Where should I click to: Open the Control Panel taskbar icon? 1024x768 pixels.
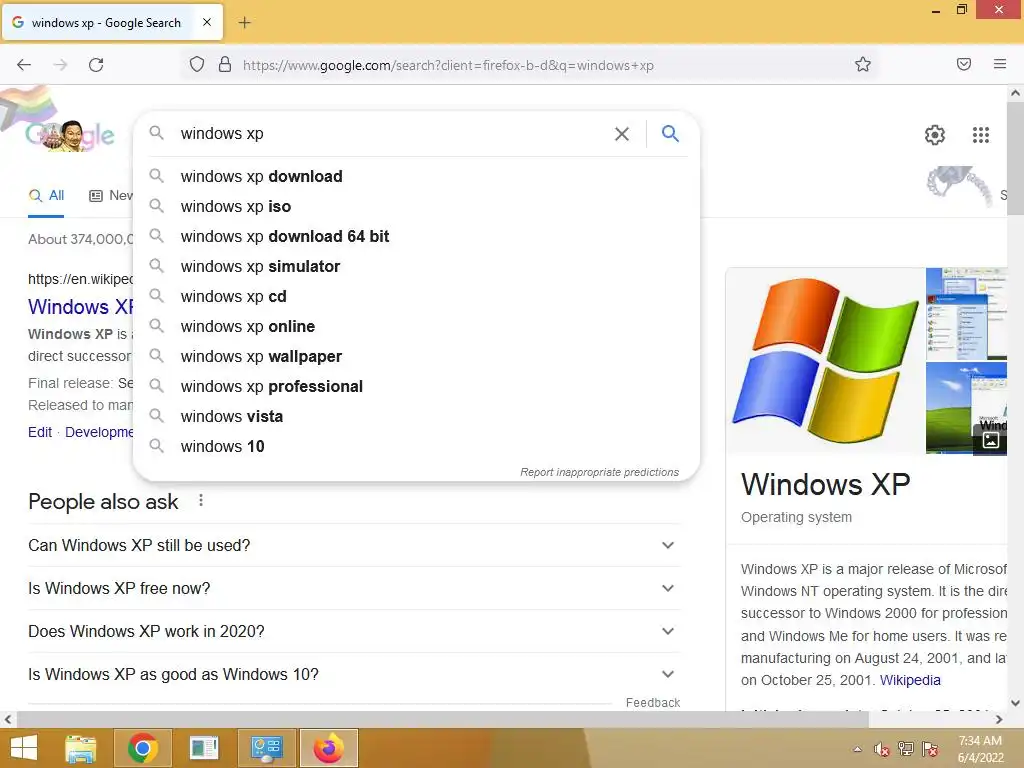pyautogui.click(x=266, y=748)
